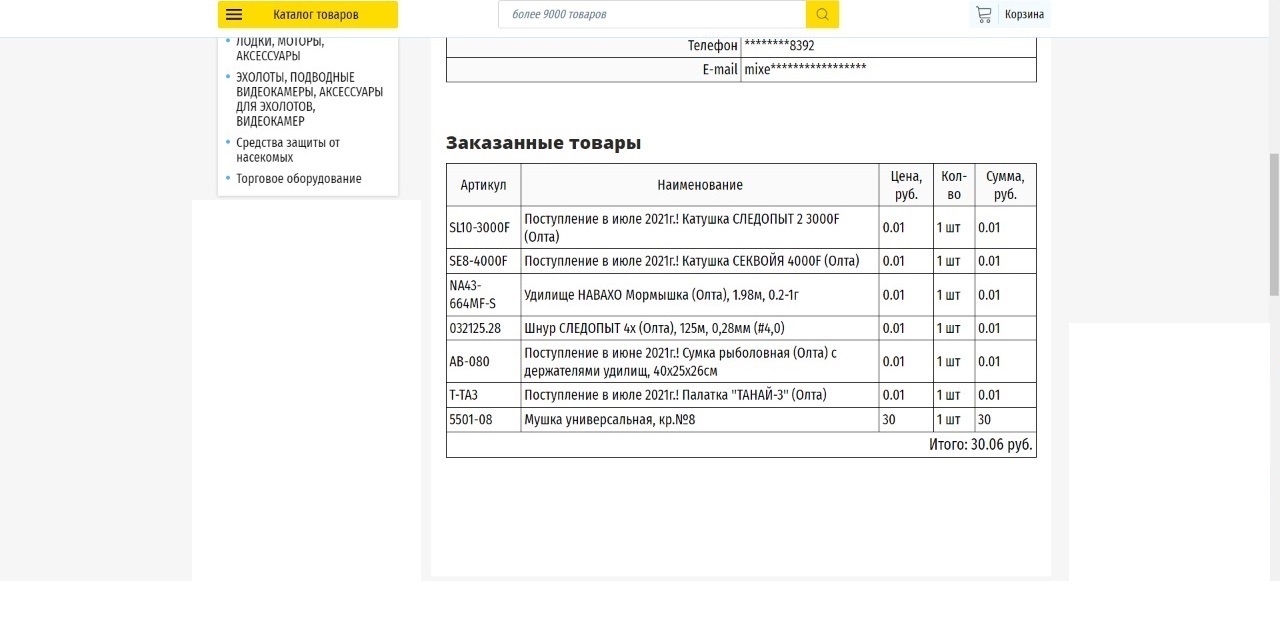Focus the "более 9000 товаров" search field
1280x642 pixels.
652,14
